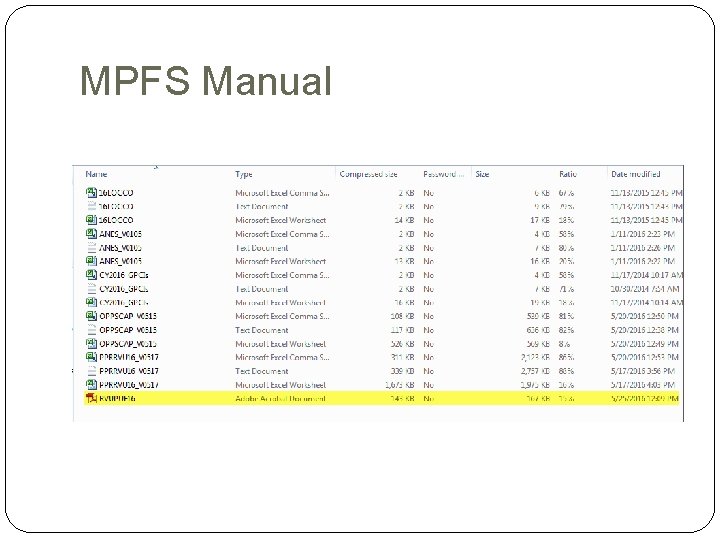This screenshot has height=540, width=720.
Task: Click OPPSCAP_V0515 comma-separated file icon
Action: coord(91,316)
